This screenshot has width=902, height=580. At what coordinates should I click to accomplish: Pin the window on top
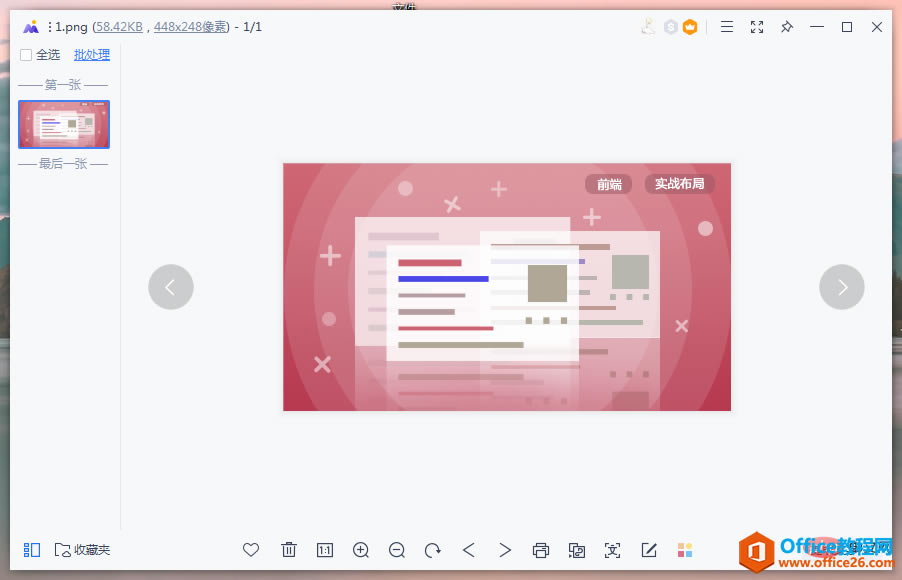click(787, 26)
